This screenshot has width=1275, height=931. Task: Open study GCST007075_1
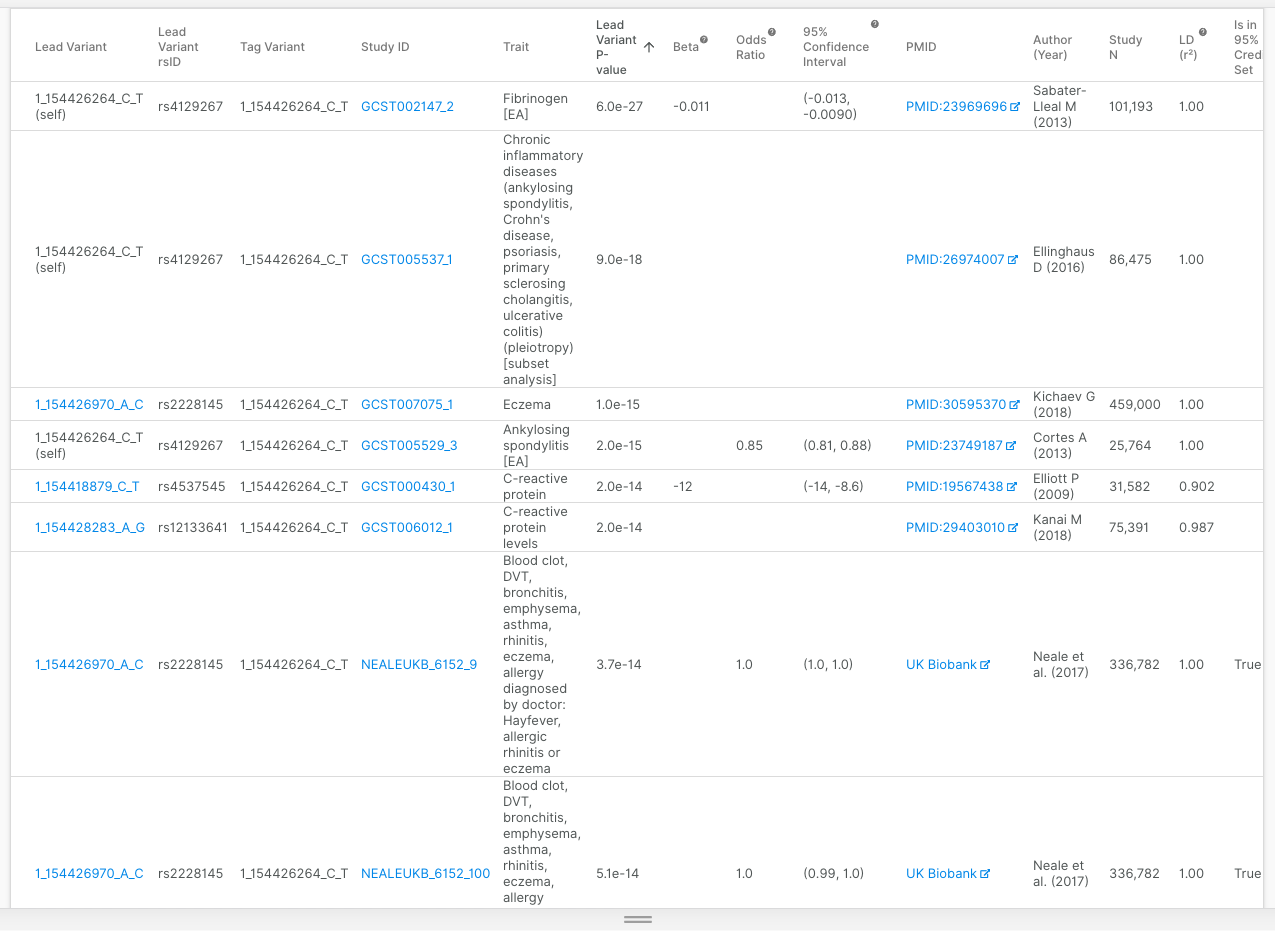[407, 405]
